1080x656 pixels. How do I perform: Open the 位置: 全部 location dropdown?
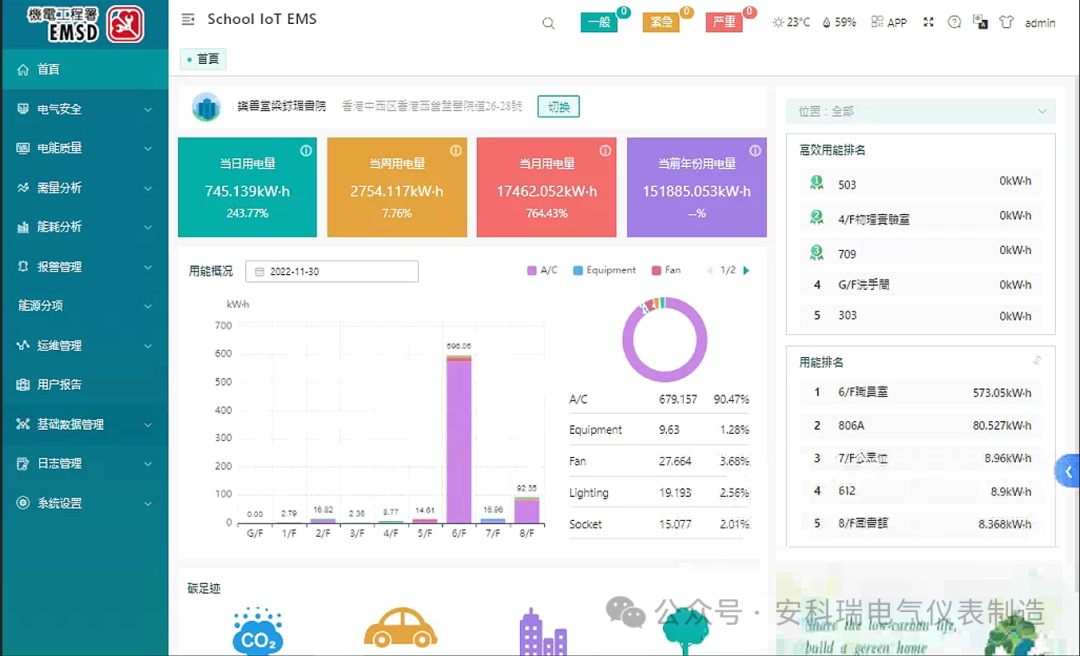pos(921,111)
